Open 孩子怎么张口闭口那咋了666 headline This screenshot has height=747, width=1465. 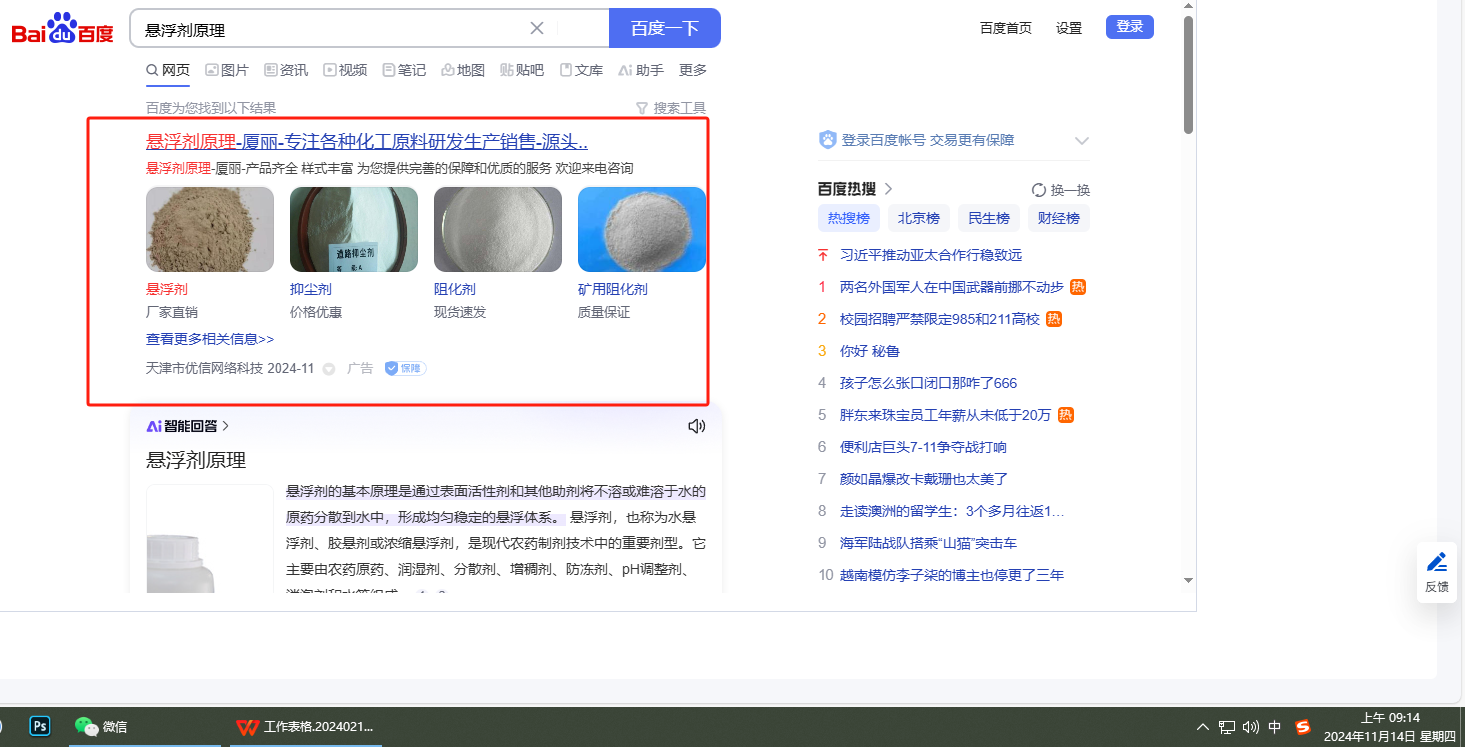[928, 383]
